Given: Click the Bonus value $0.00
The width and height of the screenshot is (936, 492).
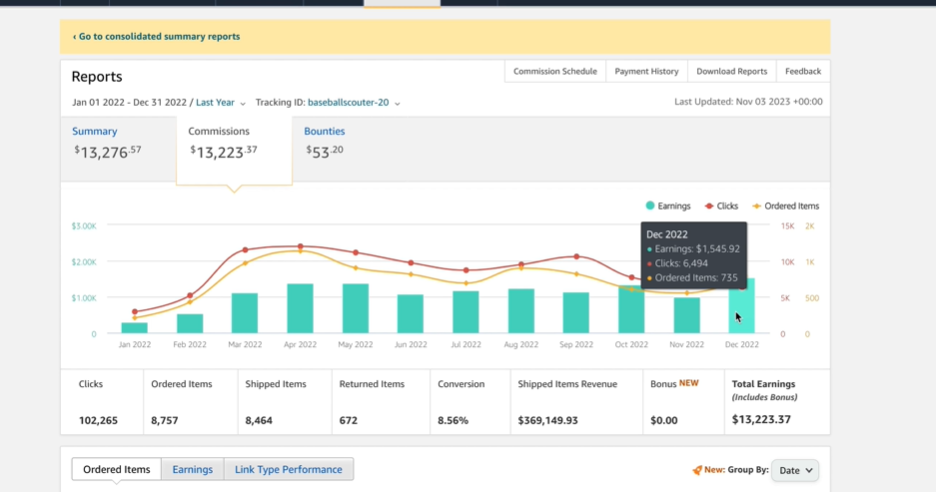Looking at the screenshot, I should [x=664, y=420].
